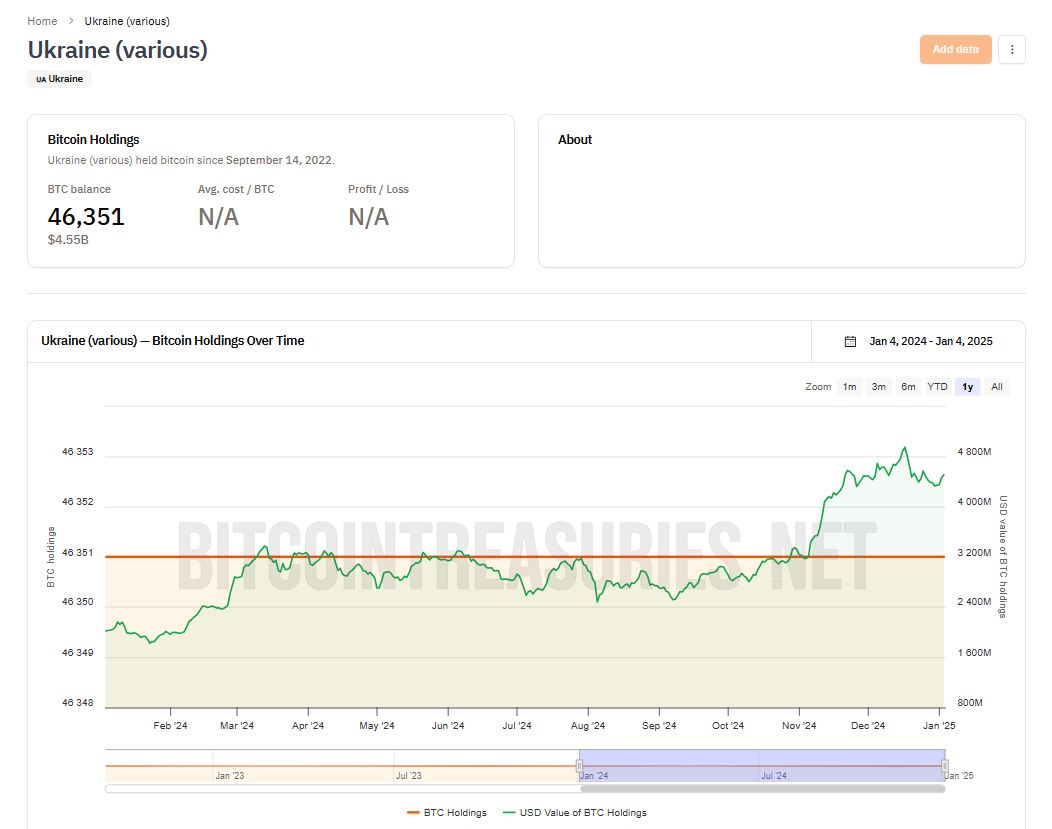Select the 1y zoom option
The width and height of the screenshot is (1052, 829).
pos(967,387)
